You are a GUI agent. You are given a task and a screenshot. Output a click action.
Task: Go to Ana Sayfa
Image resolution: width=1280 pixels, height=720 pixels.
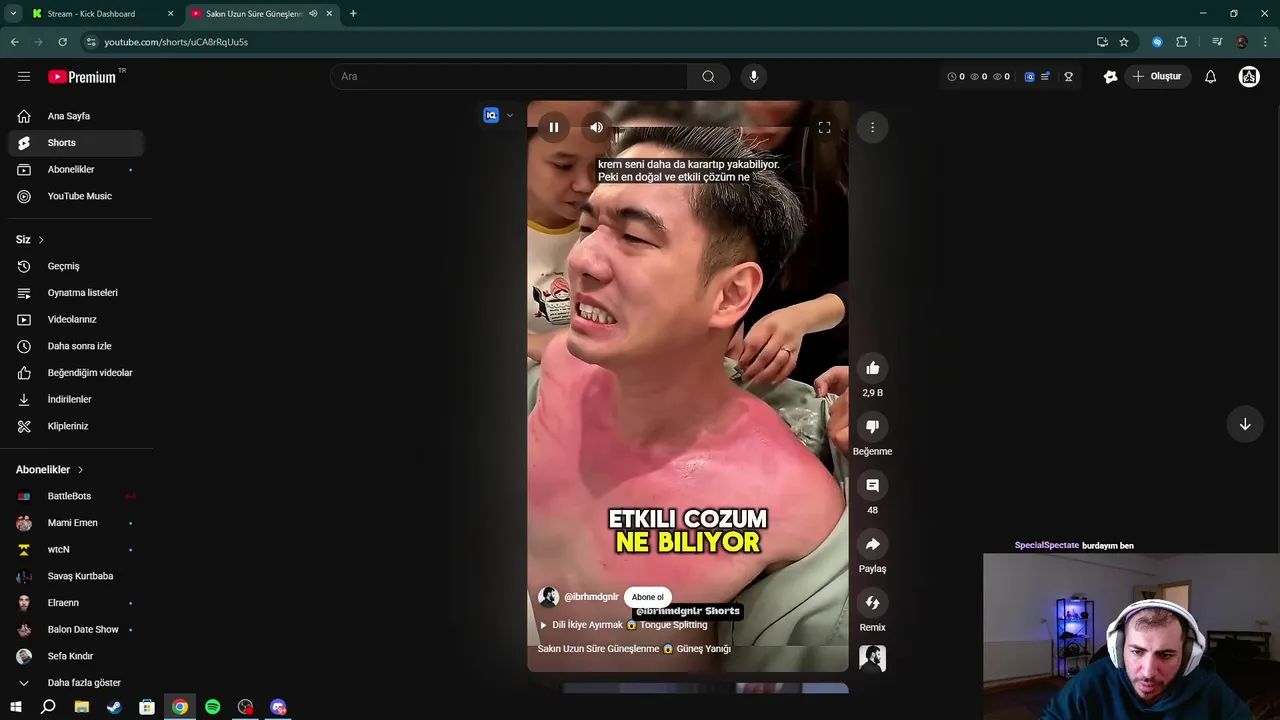point(76,116)
